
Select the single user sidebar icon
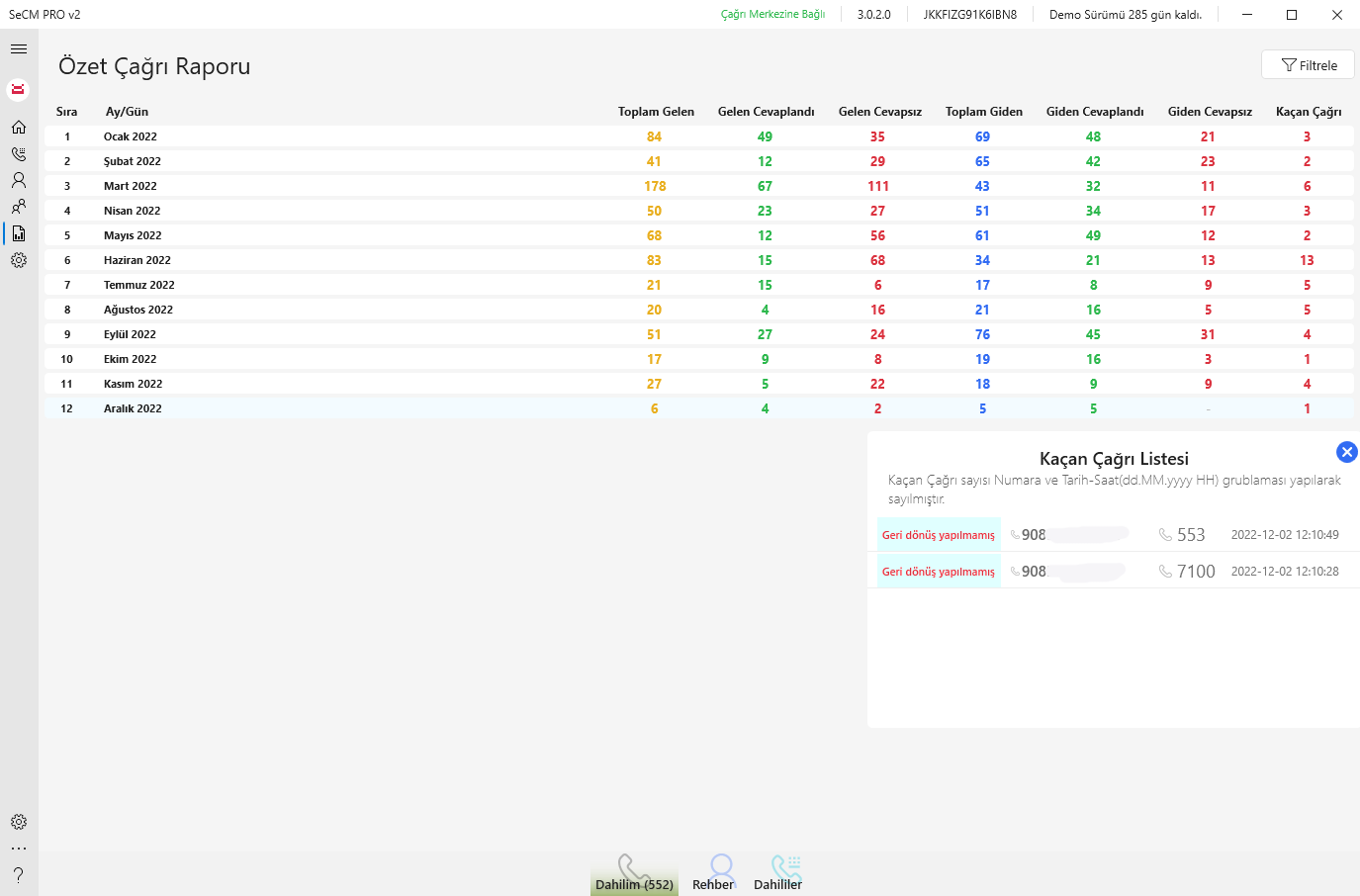(x=19, y=180)
